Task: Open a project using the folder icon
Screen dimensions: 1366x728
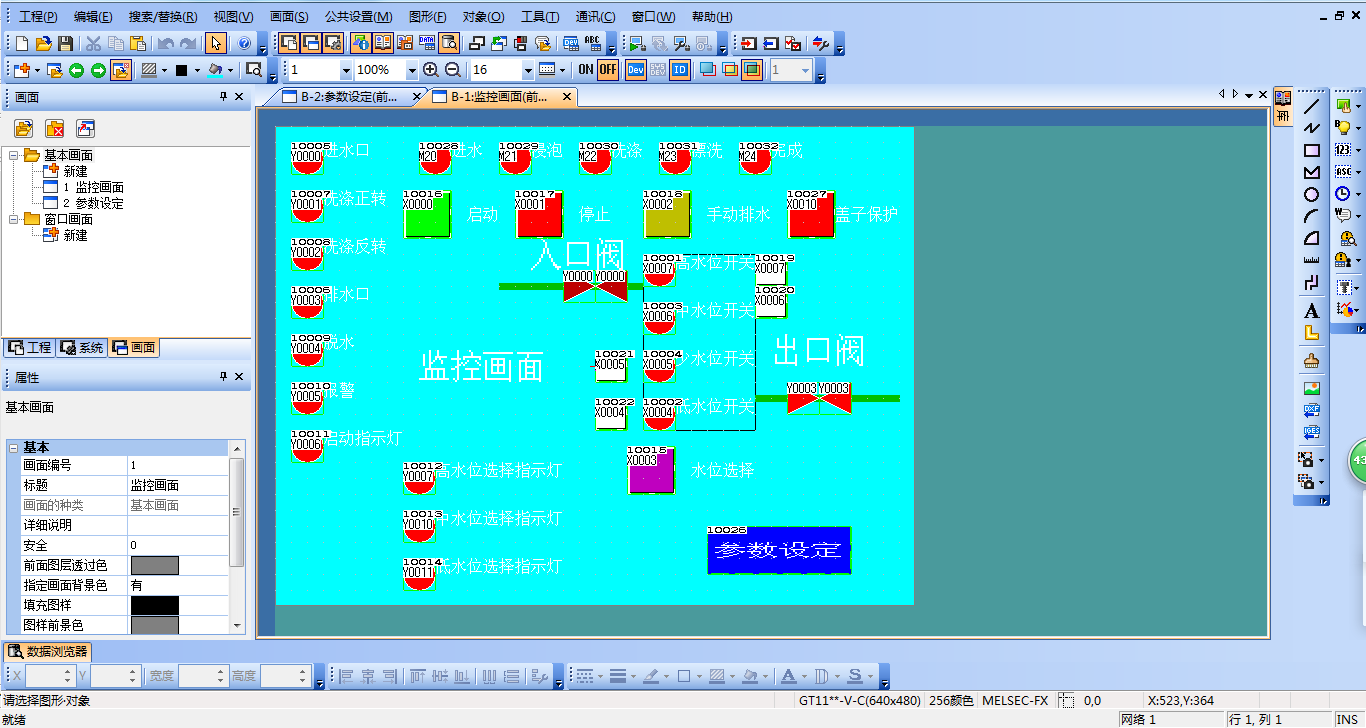Action: (x=43, y=43)
